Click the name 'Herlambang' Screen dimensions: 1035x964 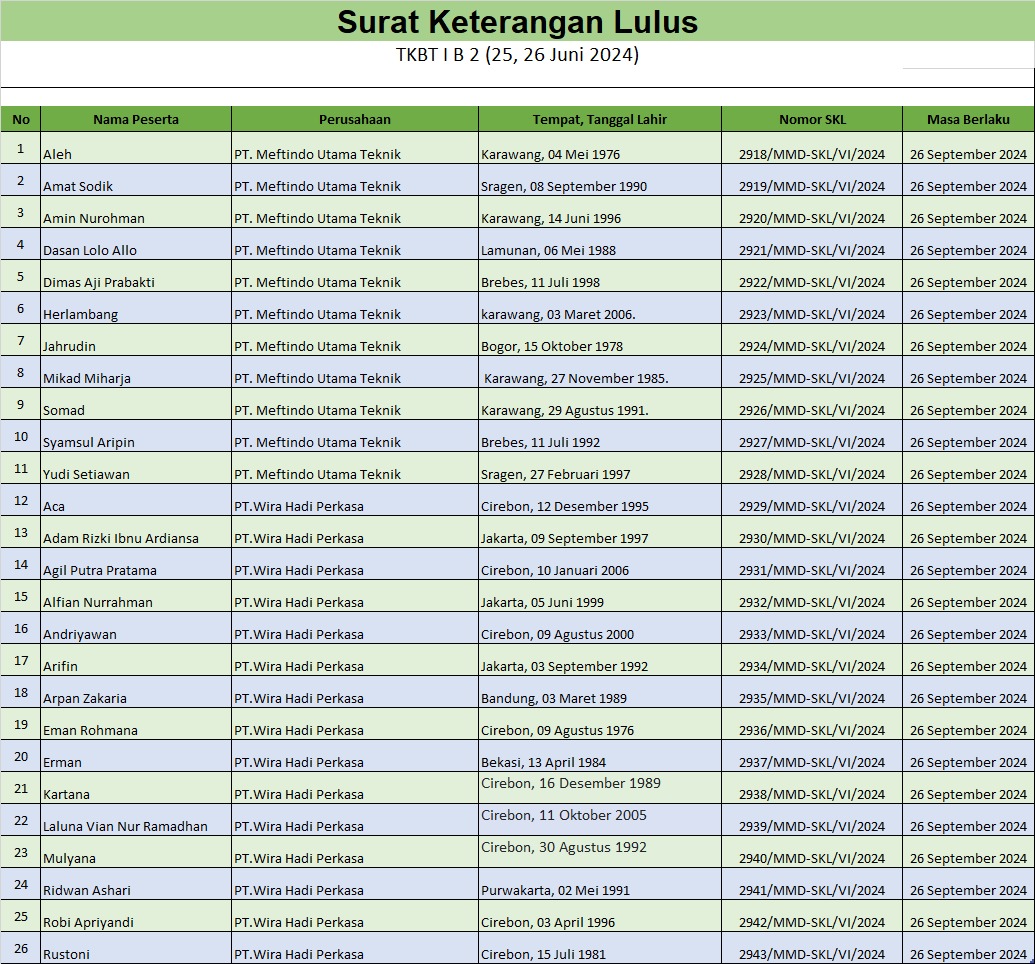(81, 315)
